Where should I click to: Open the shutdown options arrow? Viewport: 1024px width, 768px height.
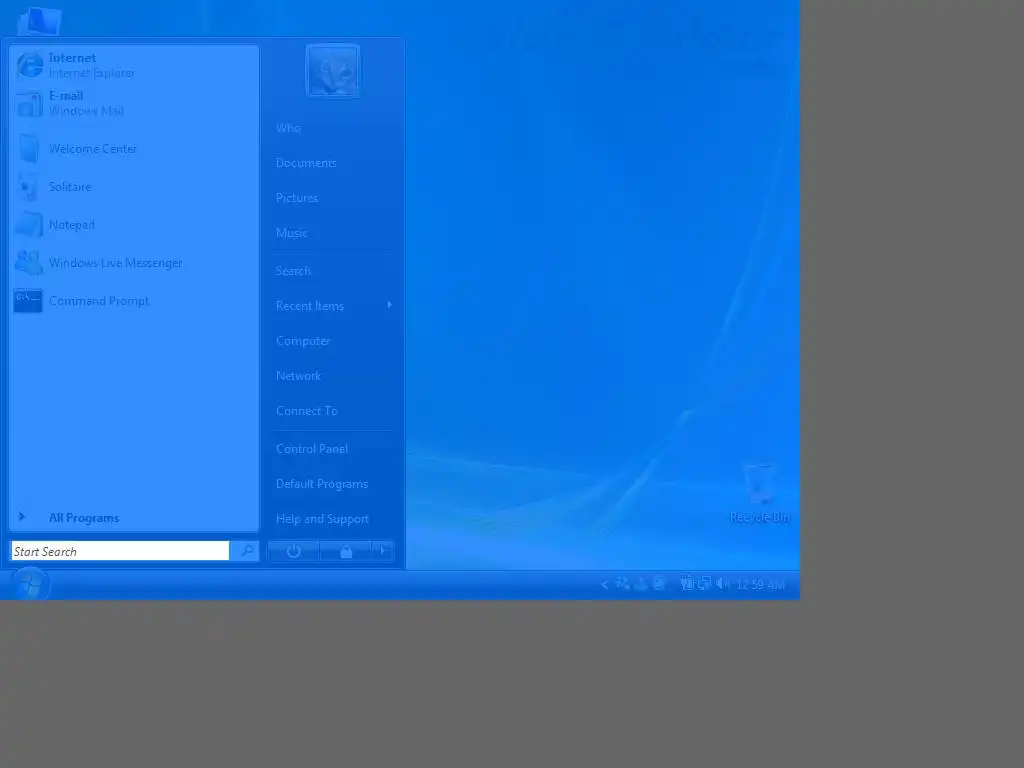383,551
